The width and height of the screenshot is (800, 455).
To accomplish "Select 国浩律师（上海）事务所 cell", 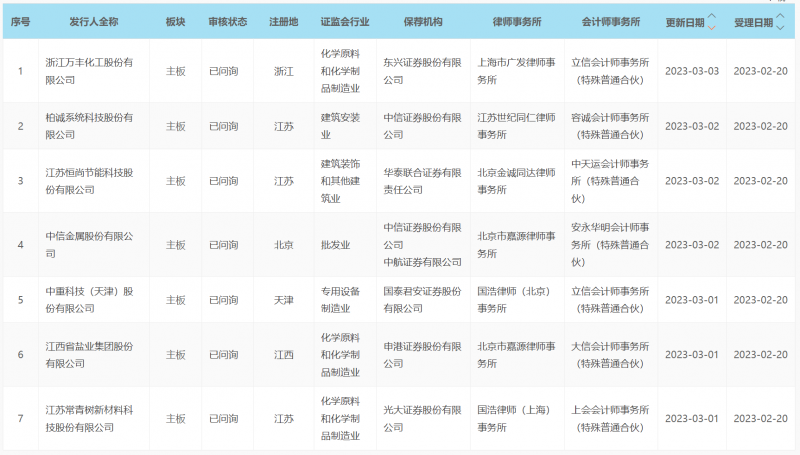I will (514, 419).
